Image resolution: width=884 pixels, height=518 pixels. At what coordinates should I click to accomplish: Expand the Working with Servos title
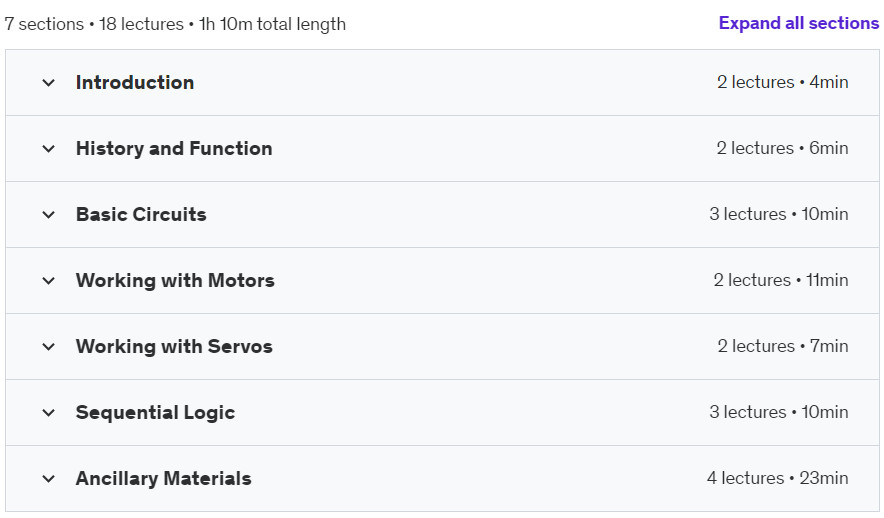[174, 347]
